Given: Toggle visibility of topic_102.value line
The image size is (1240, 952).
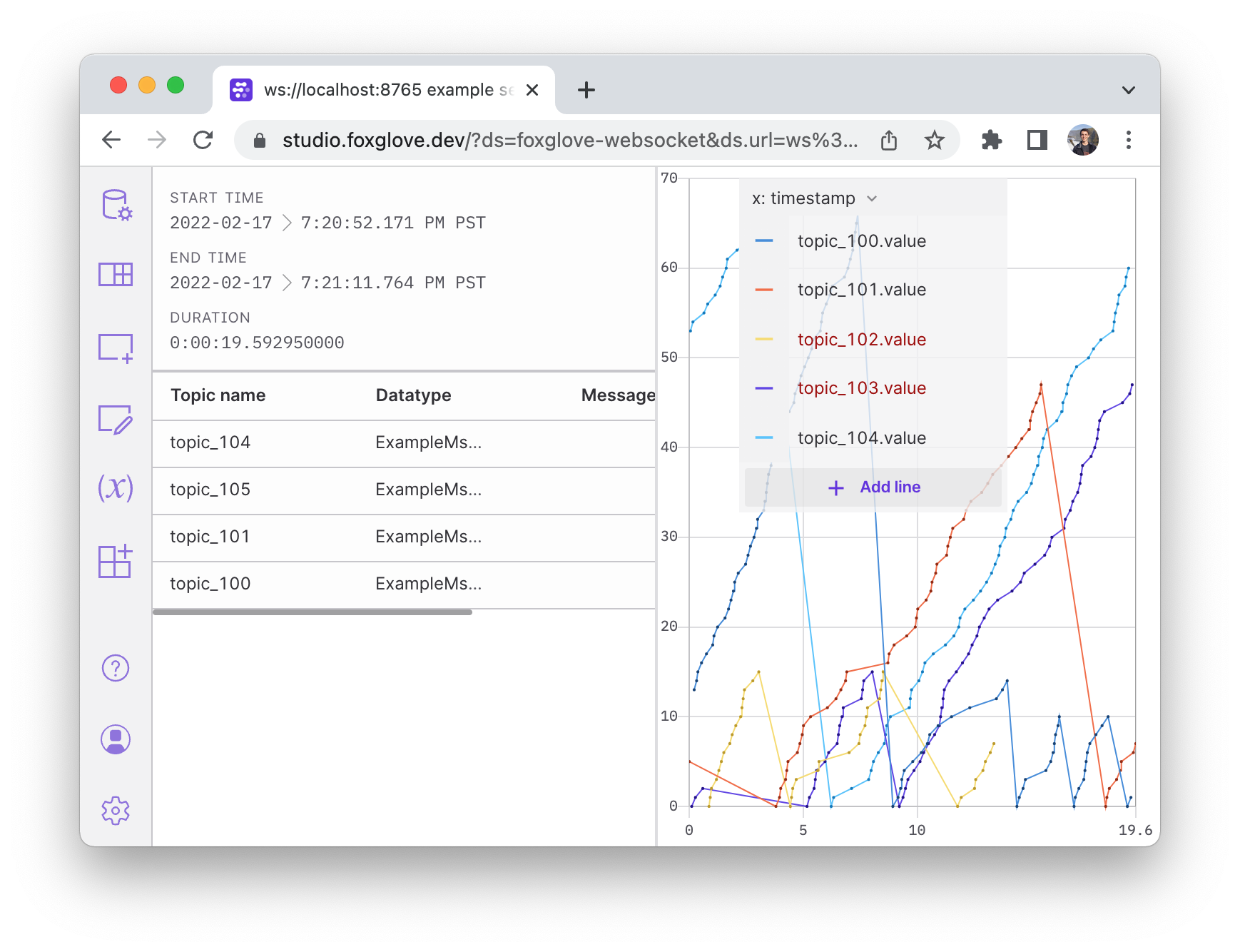Looking at the screenshot, I should coord(764,340).
